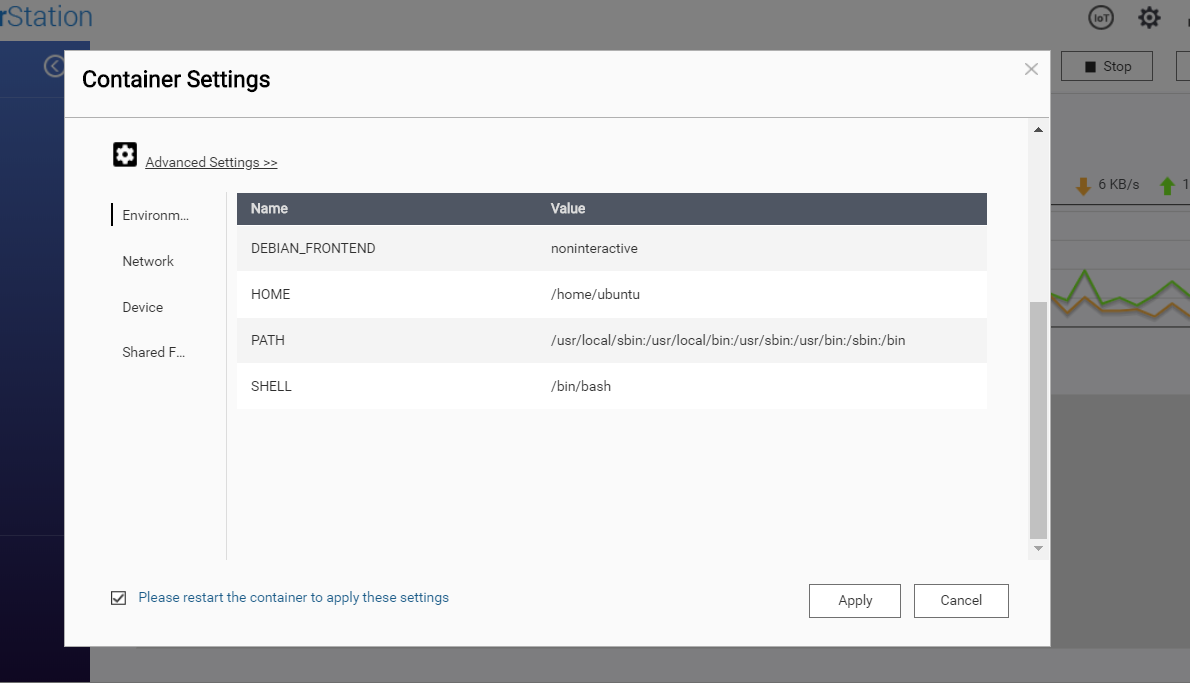
Task: Open the settings gear icon at top right
Action: (x=1148, y=17)
